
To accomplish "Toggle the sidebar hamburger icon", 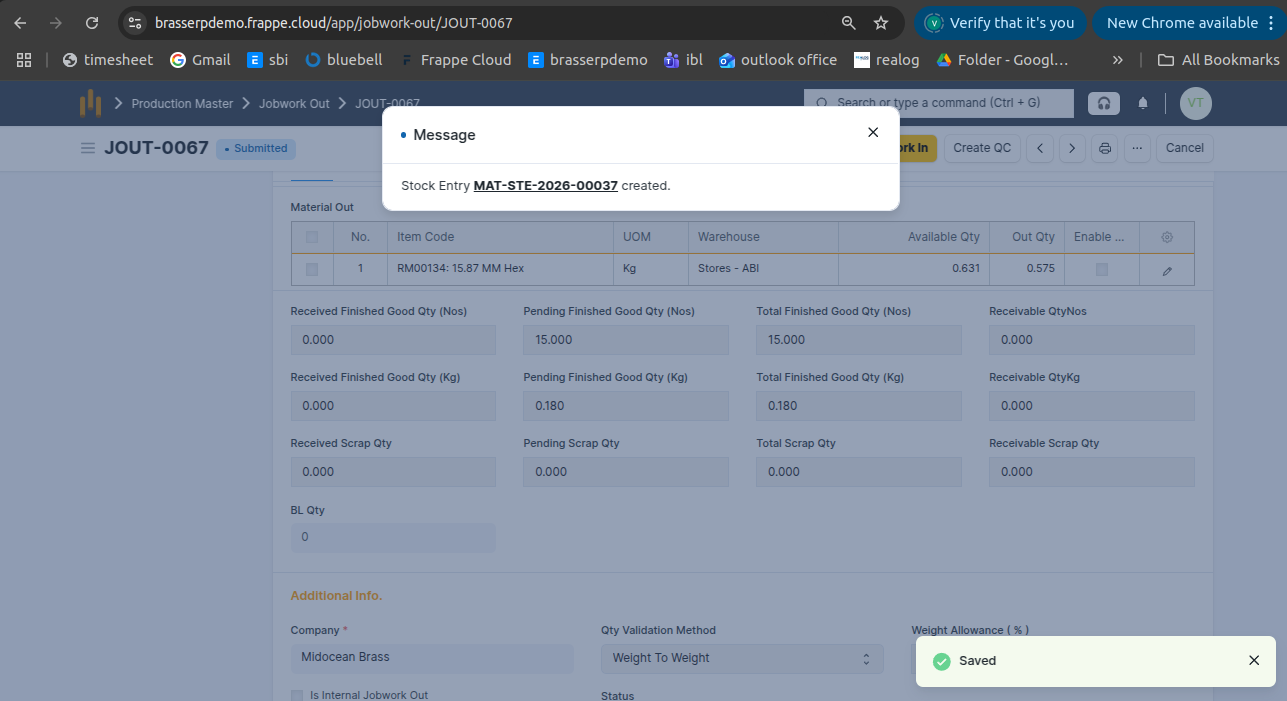I will coord(88,148).
